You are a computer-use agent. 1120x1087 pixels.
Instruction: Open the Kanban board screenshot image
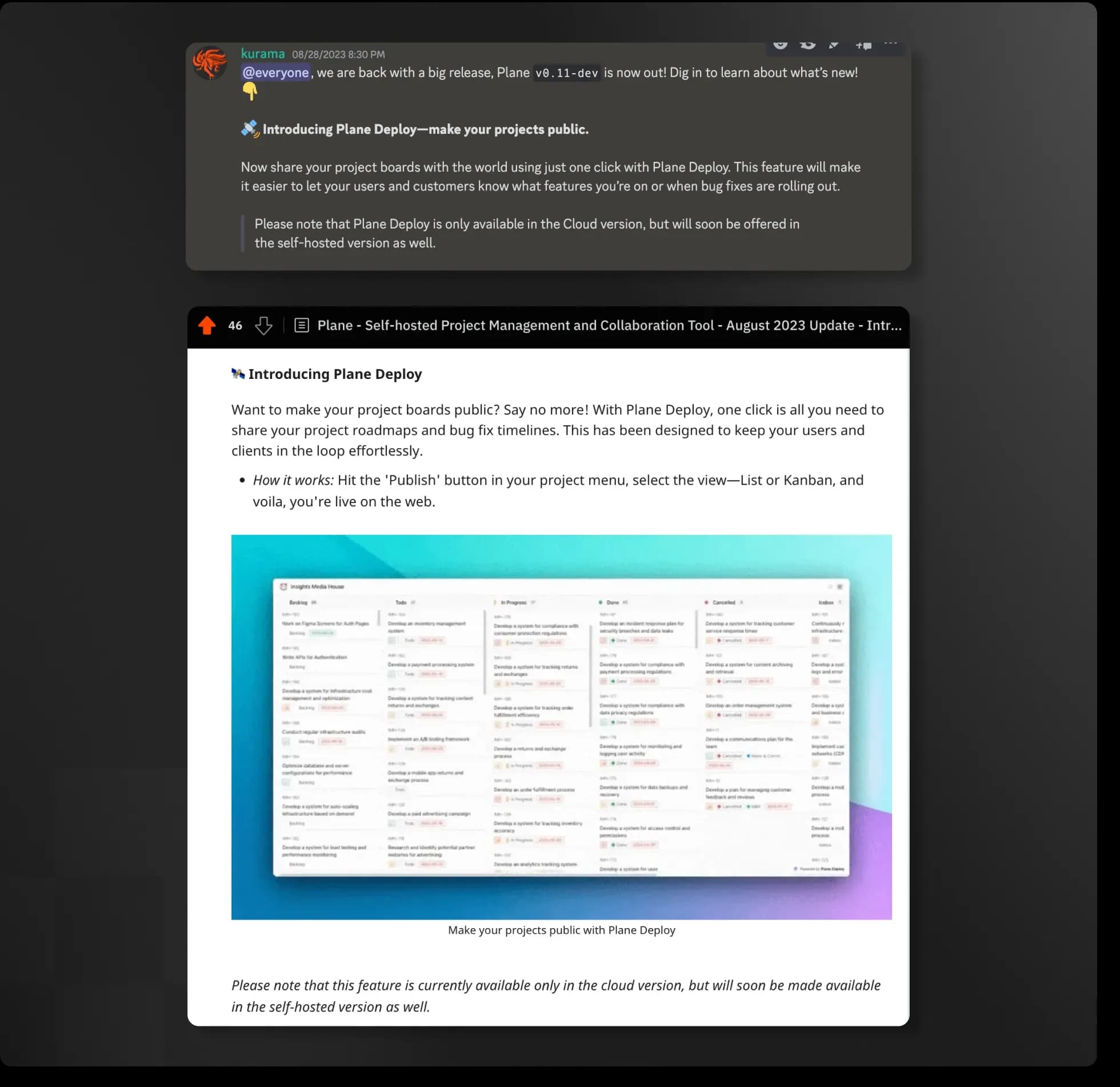(561, 727)
